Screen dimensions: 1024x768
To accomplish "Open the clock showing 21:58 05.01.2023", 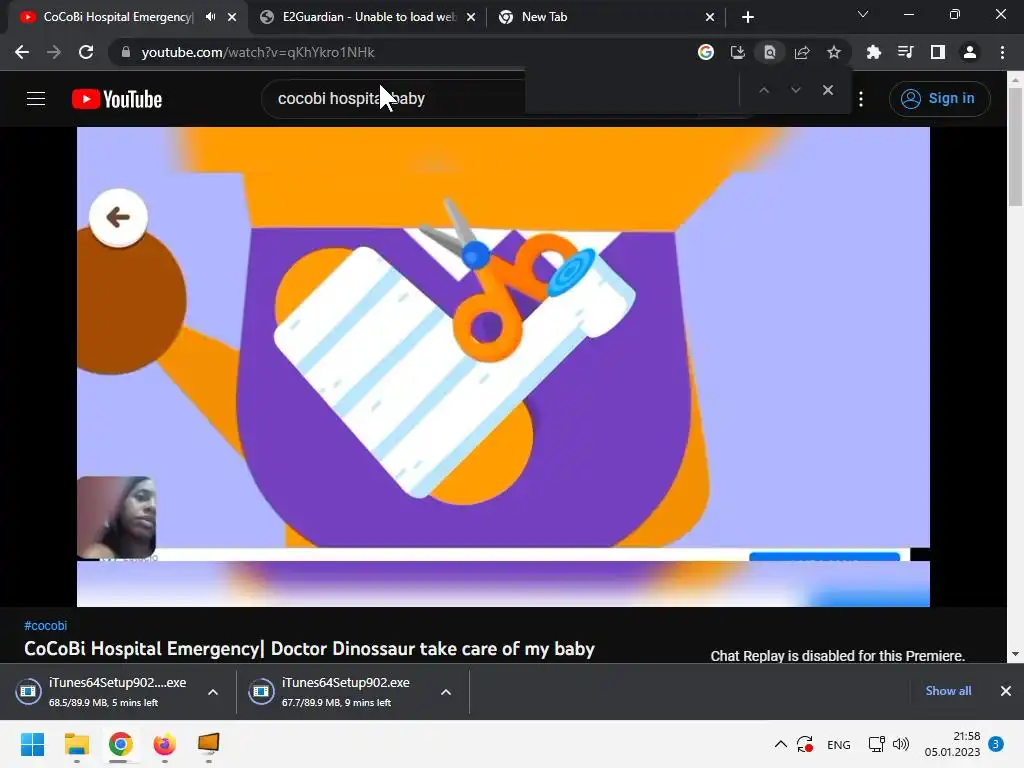I will pos(952,744).
